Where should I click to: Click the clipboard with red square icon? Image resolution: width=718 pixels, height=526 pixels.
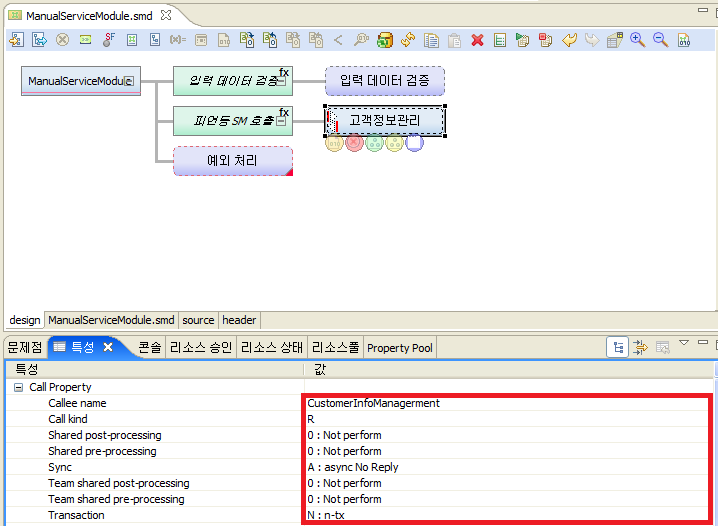click(x=545, y=40)
